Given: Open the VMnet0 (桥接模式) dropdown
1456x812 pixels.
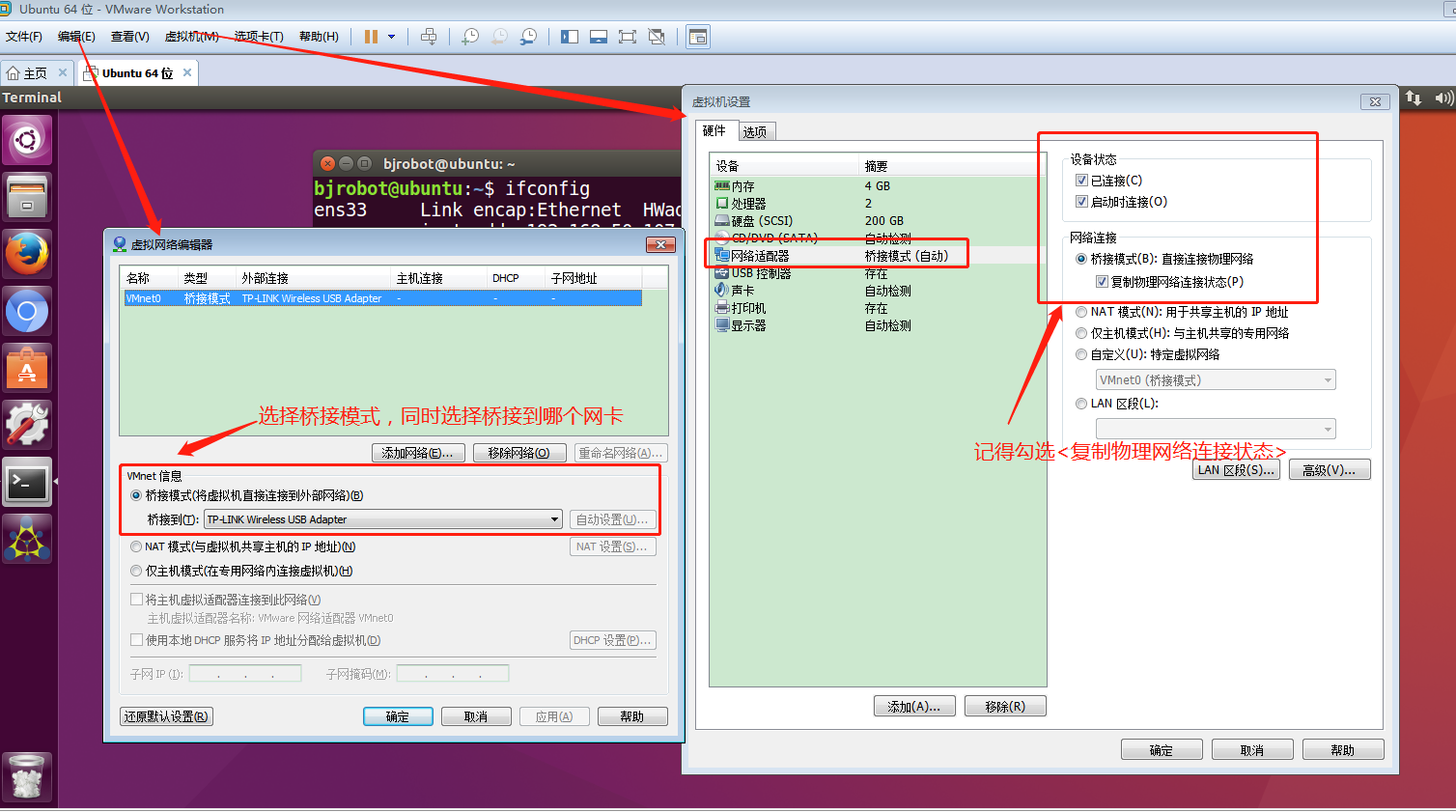Looking at the screenshot, I should [1216, 380].
